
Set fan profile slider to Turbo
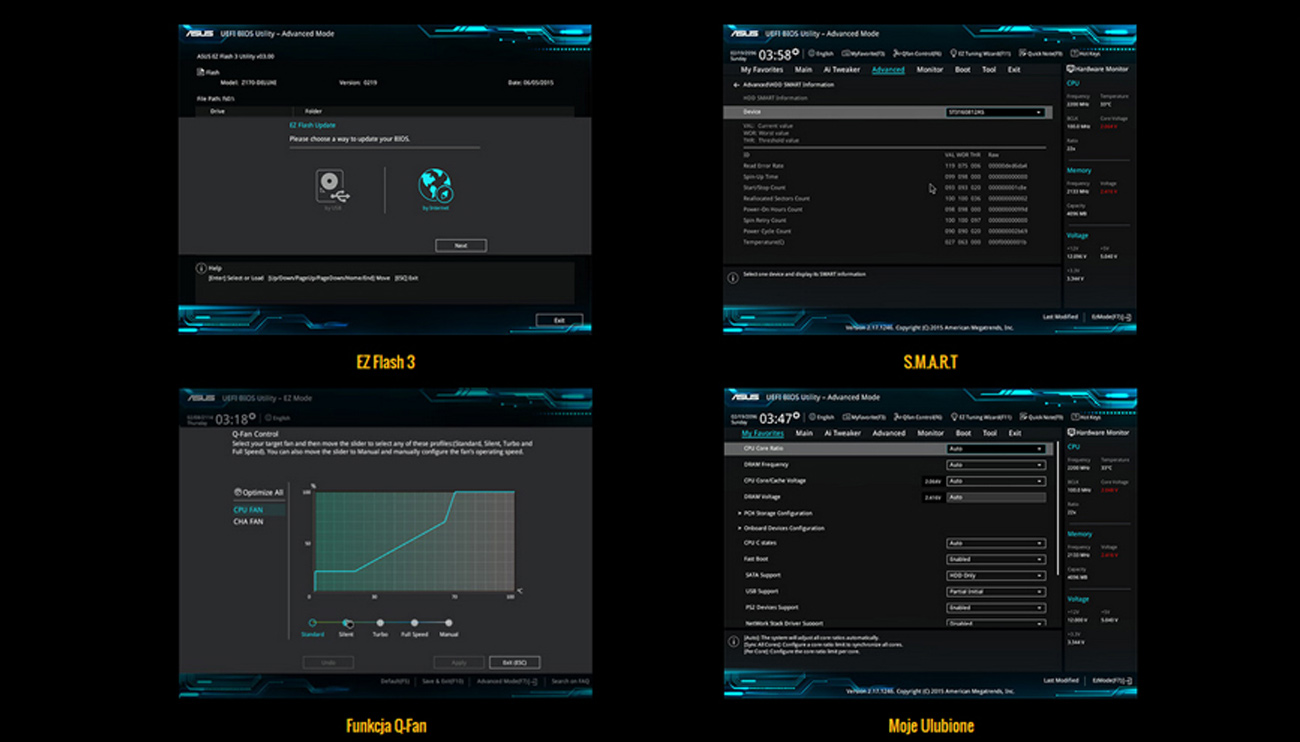click(380, 623)
